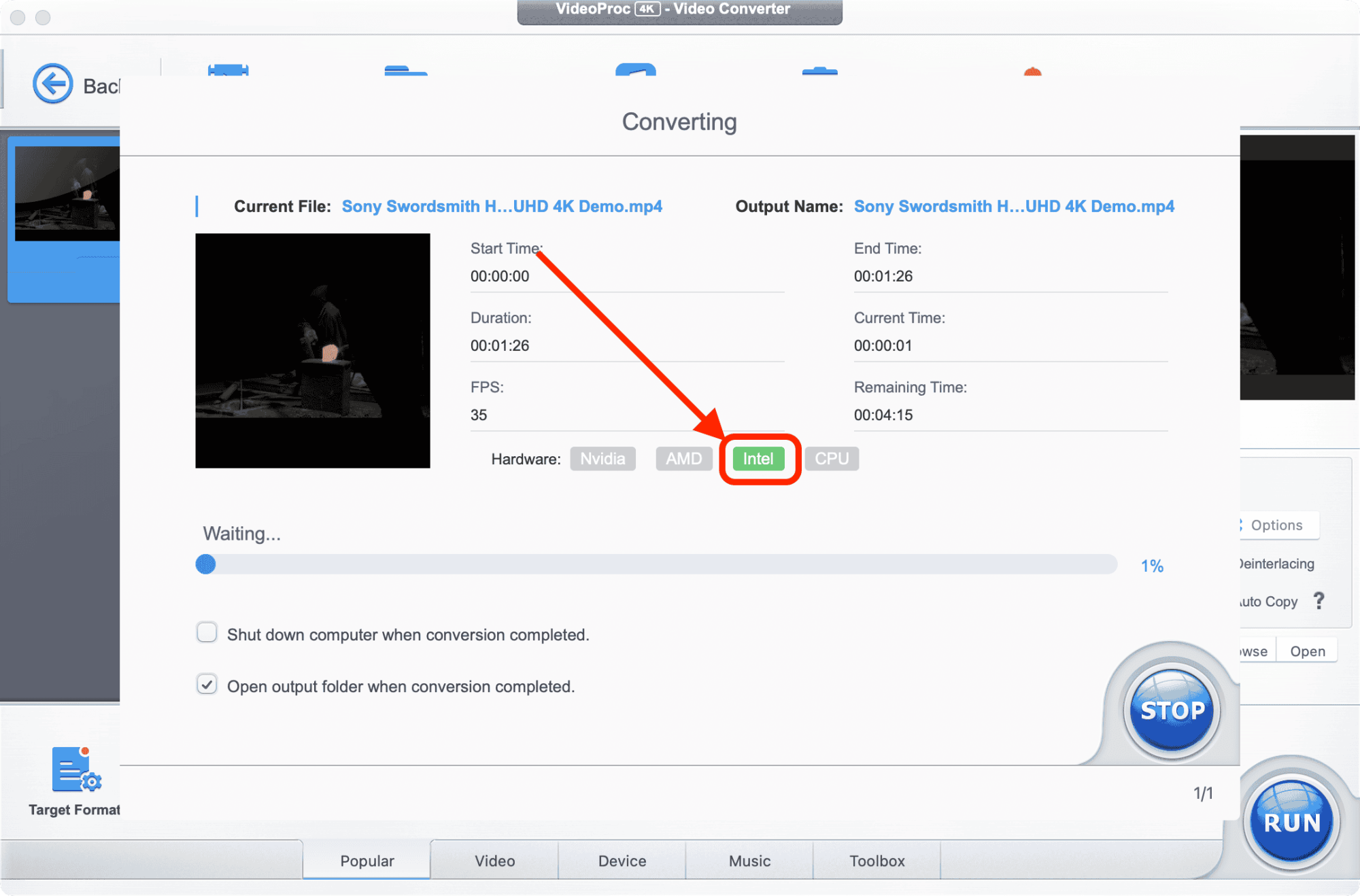Switch to the Video tab
This screenshot has height=896, width=1360.
point(494,861)
